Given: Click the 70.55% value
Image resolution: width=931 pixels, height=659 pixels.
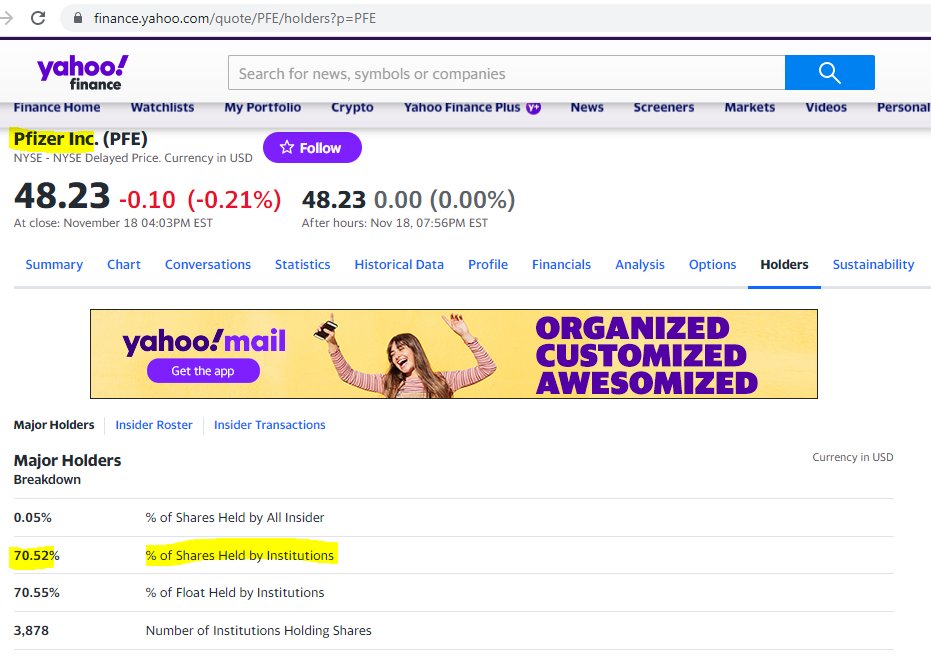Looking at the screenshot, I should (36, 592).
